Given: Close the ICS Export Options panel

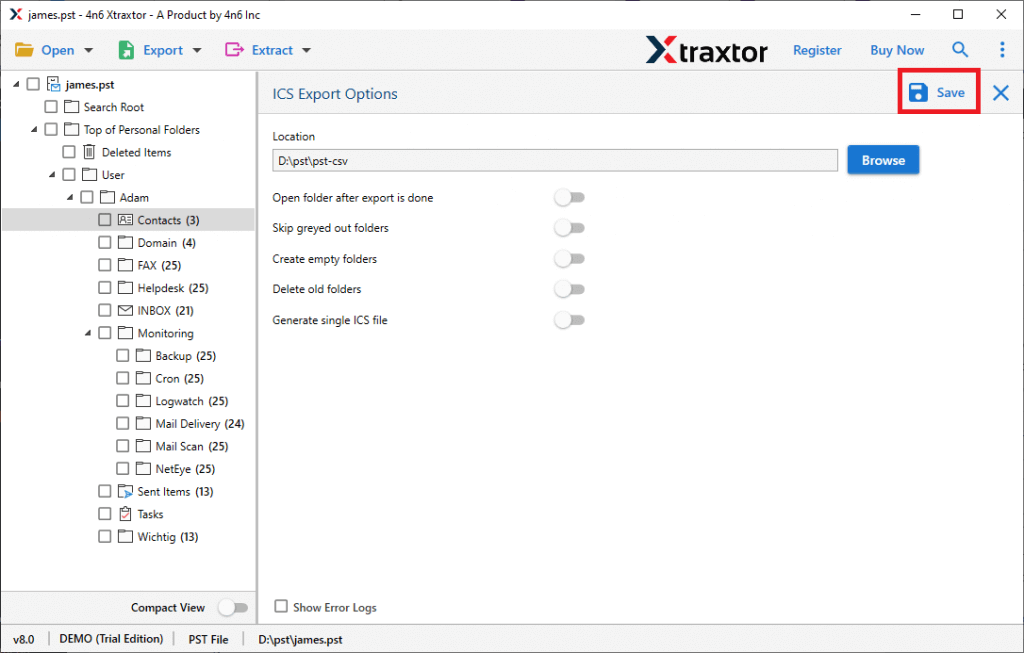Looking at the screenshot, I should [x=1000, y=93].
